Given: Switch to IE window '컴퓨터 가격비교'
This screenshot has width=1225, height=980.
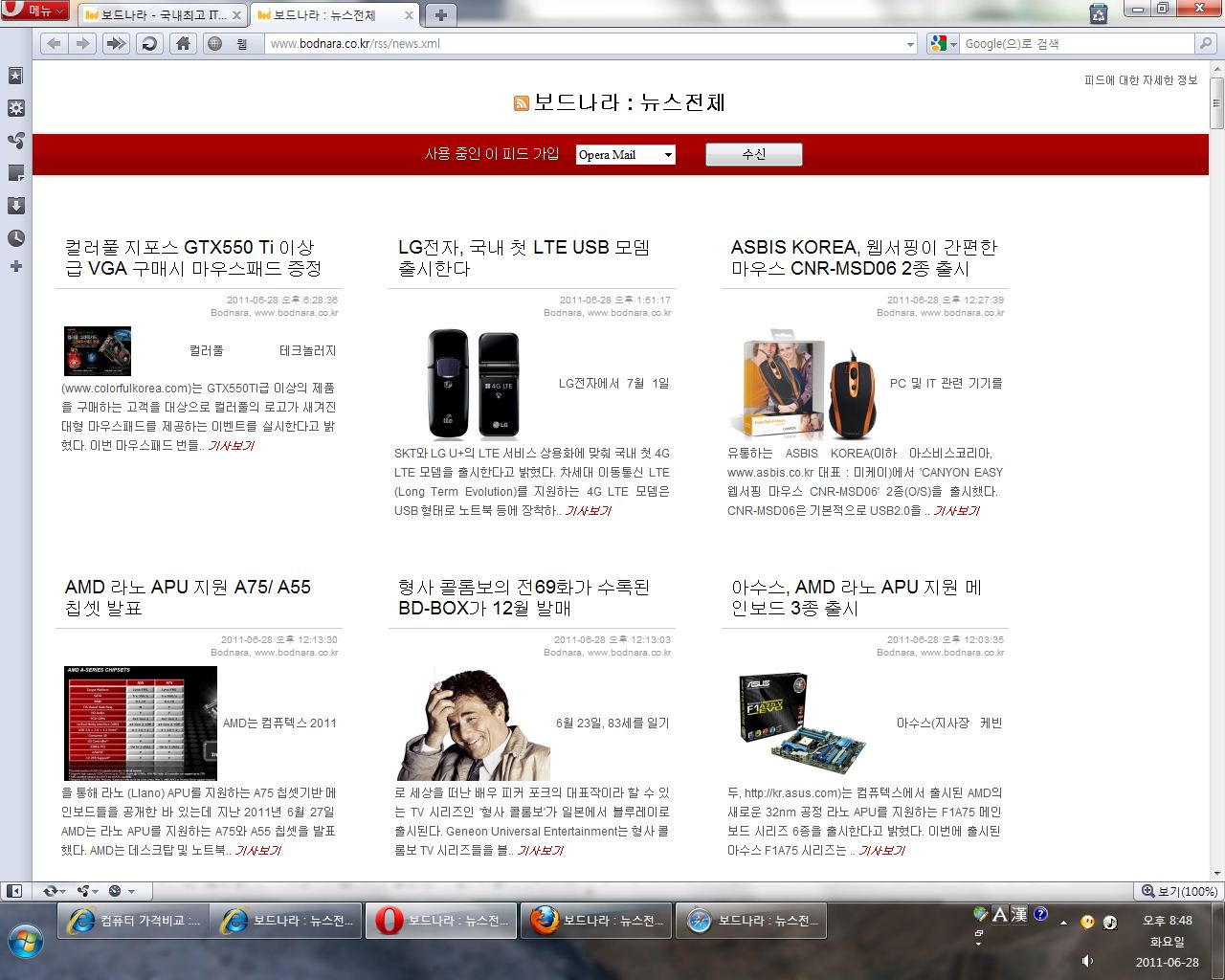Looking at the screenshot, I should pos(131,921).
